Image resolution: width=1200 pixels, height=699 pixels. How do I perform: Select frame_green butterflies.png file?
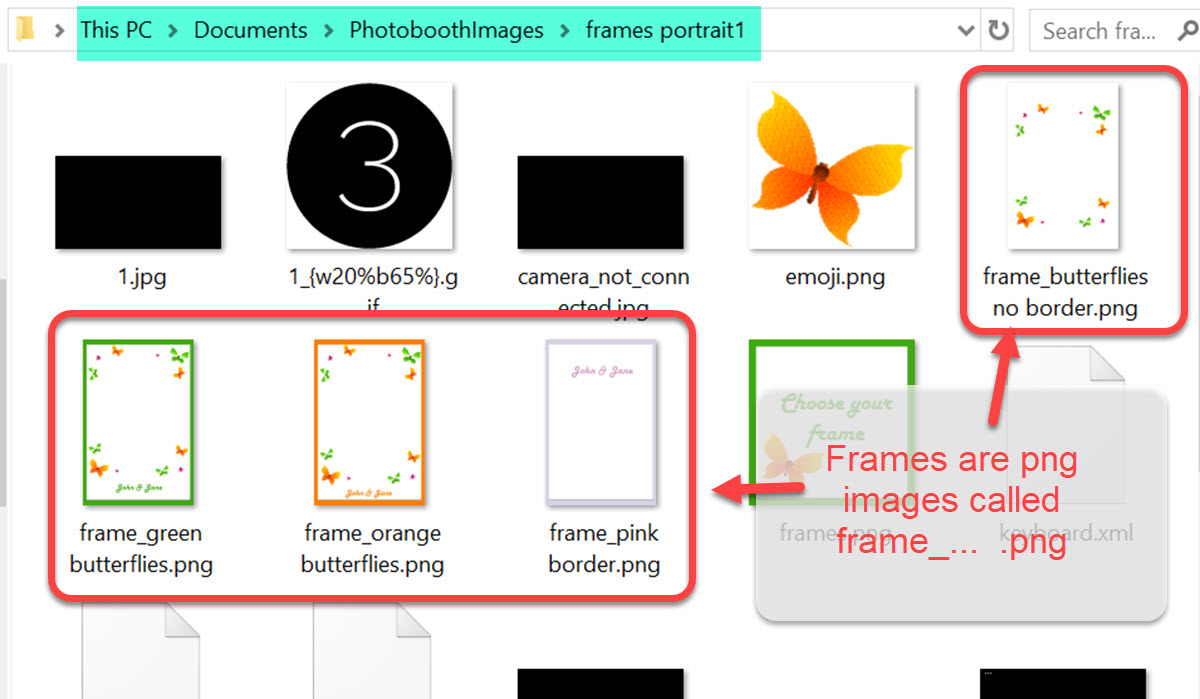140,457
